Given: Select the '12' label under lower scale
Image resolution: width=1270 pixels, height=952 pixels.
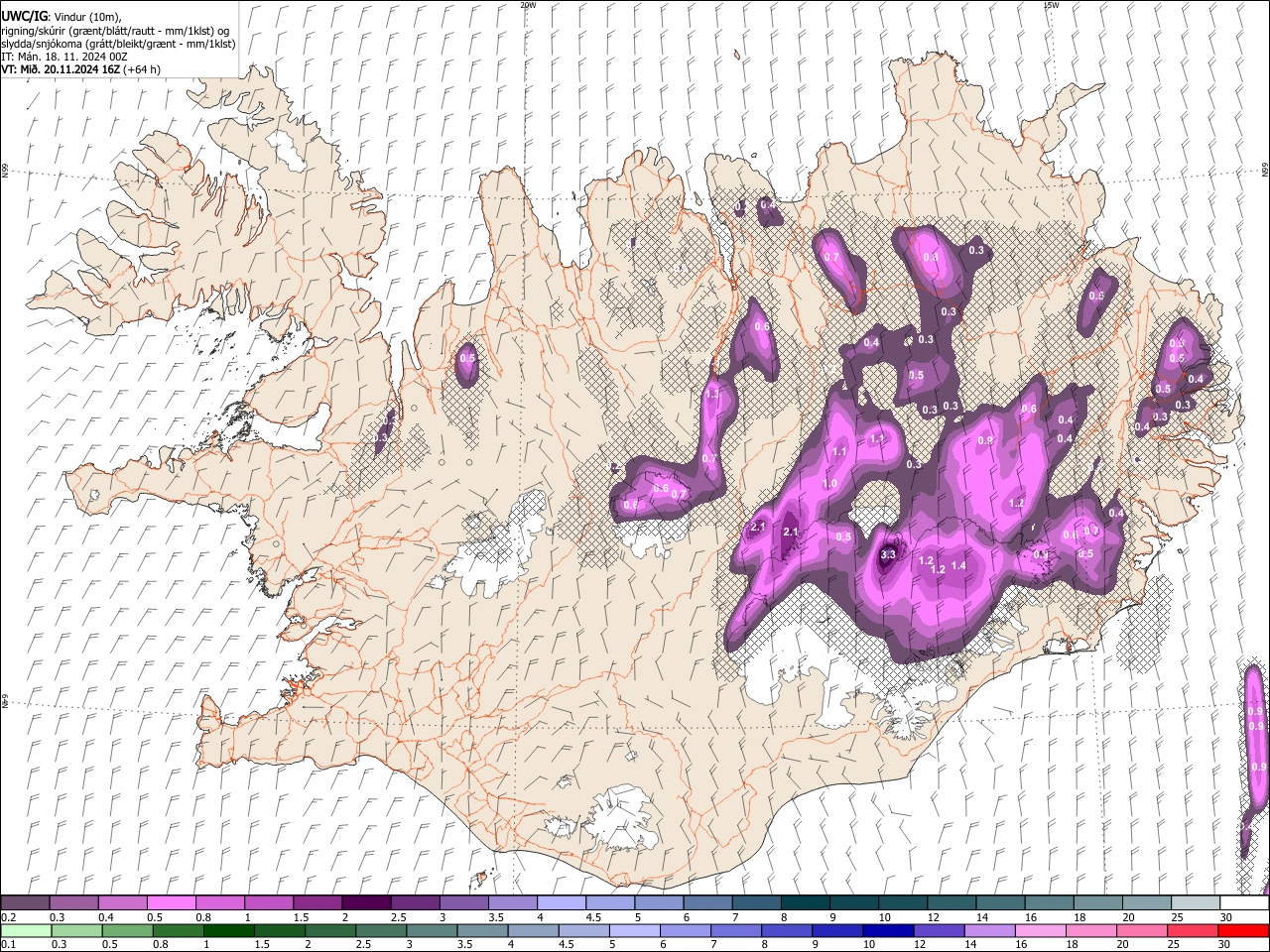Looking at the screenshot, I should (x=920, y=944).
